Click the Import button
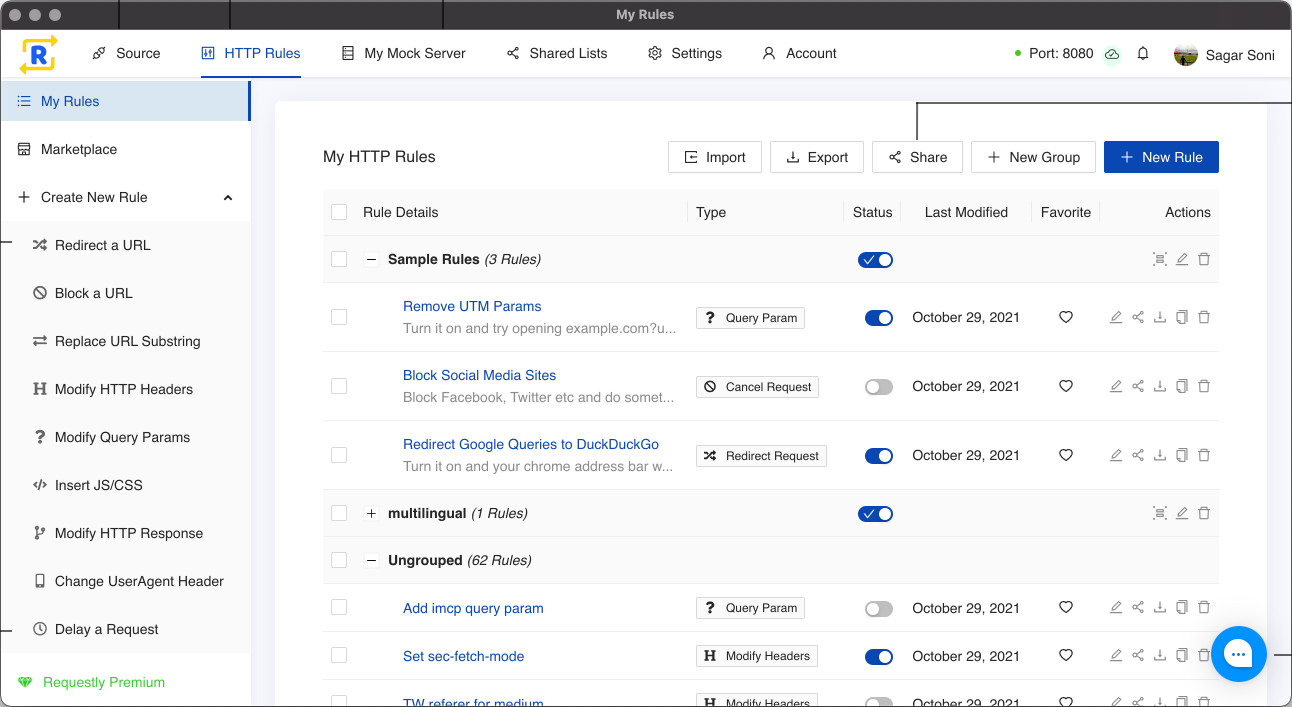Viewport: 1292px width, 707px height. pos(715,157)
